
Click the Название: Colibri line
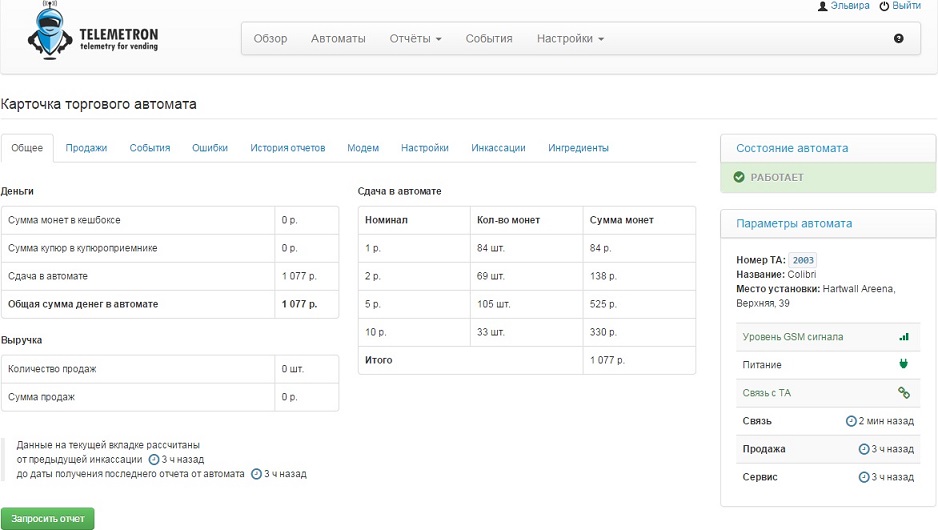coord(776,275)
